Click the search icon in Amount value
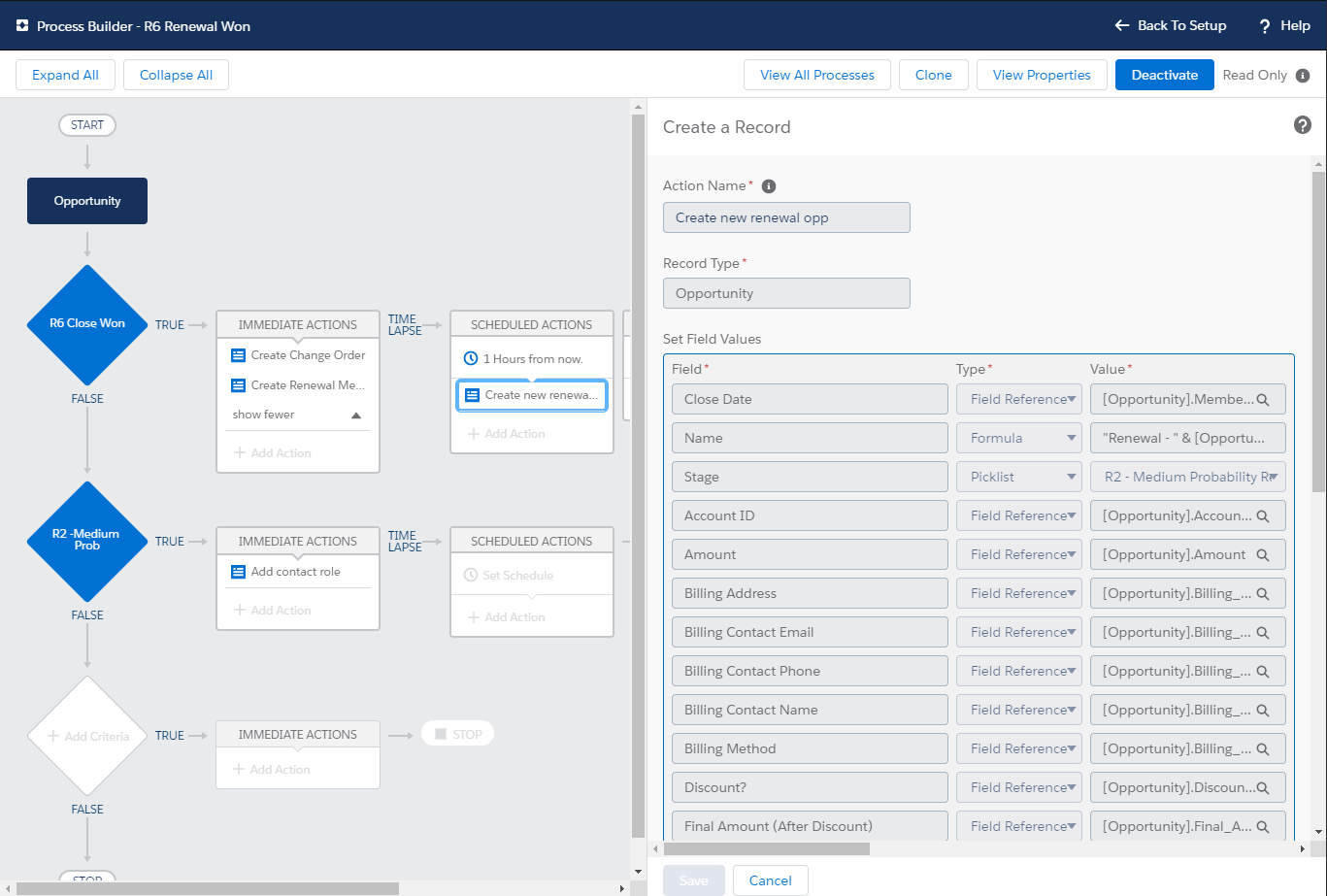This screenshot has height=896, width=1327. point(1263,554)
